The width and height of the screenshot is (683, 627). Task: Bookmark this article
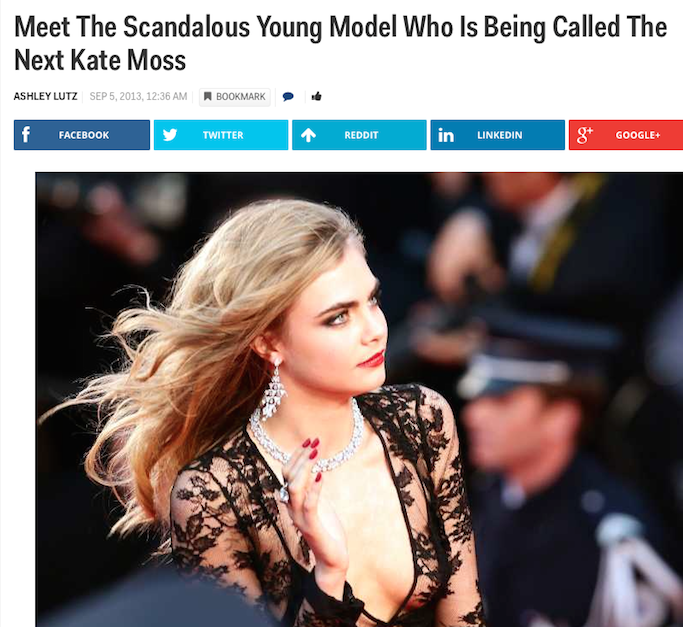(x=235, y=97)
